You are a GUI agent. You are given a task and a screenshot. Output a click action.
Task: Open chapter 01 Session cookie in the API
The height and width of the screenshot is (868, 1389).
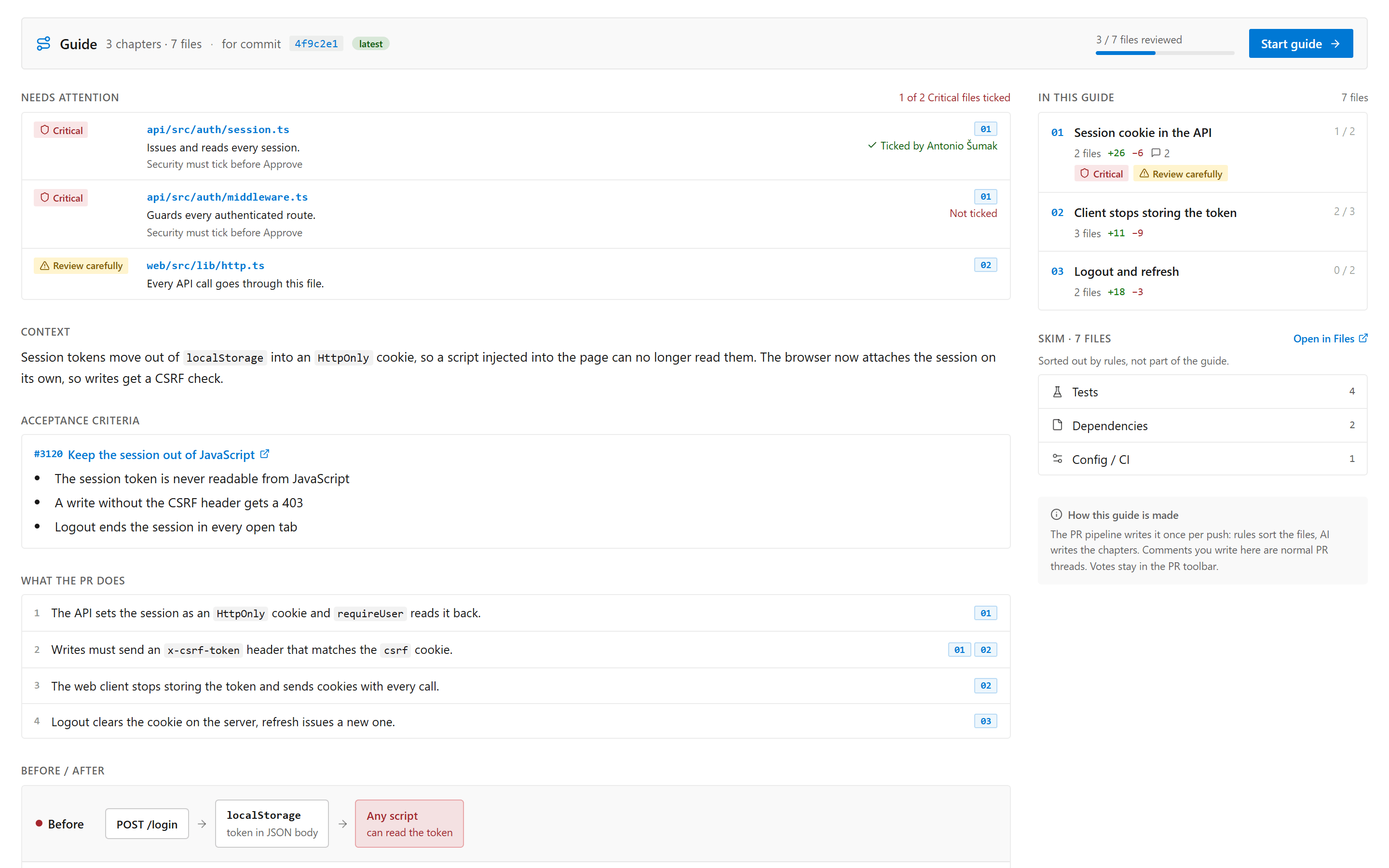(1202, 152)
